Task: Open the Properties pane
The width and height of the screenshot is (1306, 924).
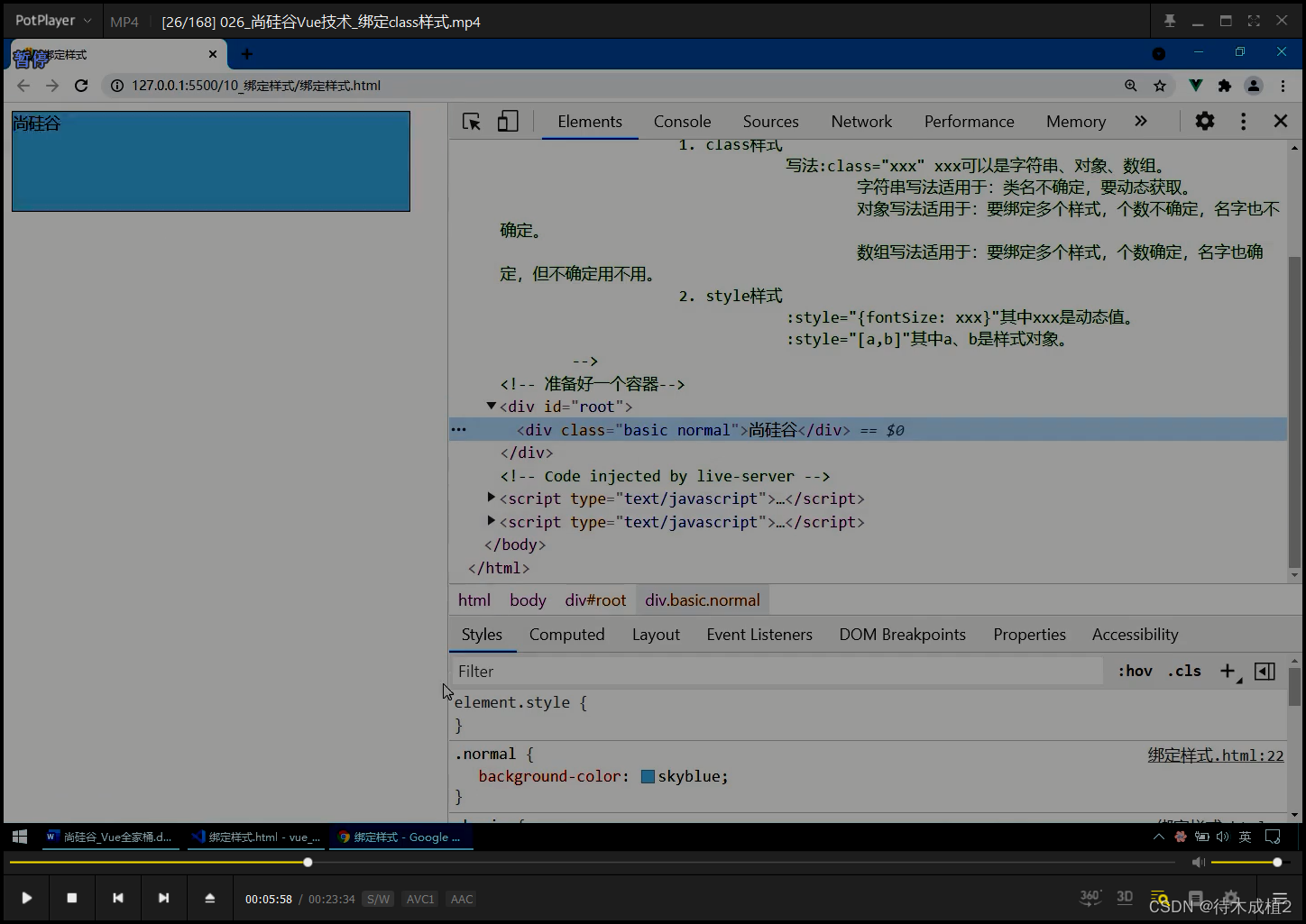Action: coord(1029,635)
